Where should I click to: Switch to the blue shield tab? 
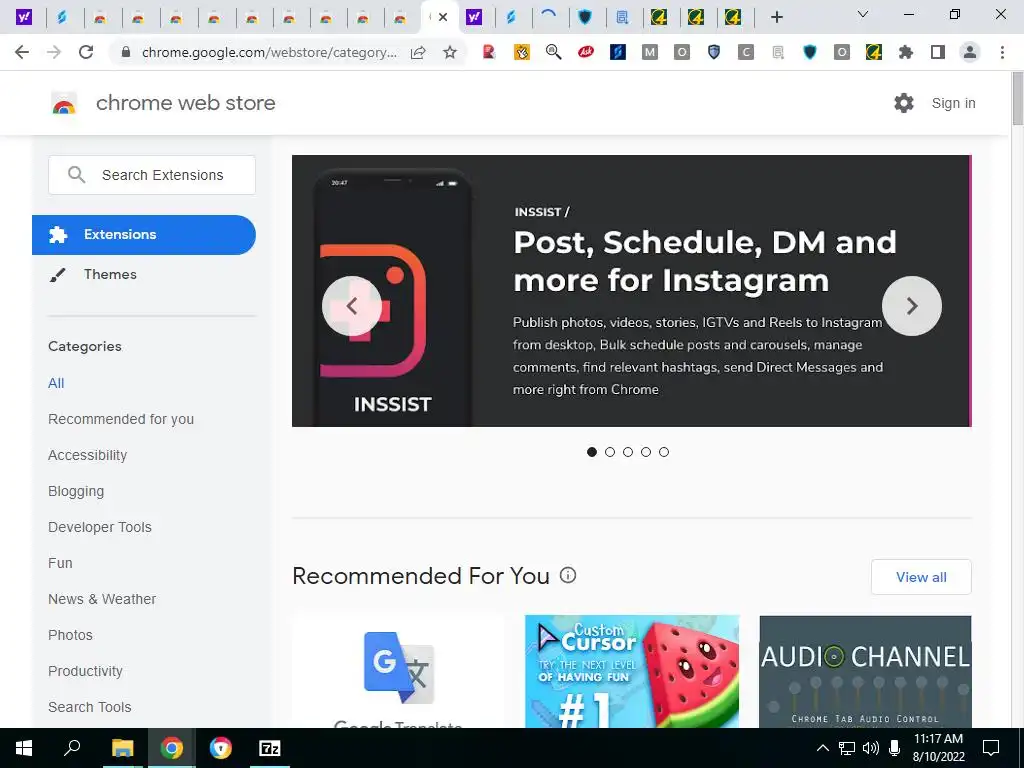[x=585, y=17]
